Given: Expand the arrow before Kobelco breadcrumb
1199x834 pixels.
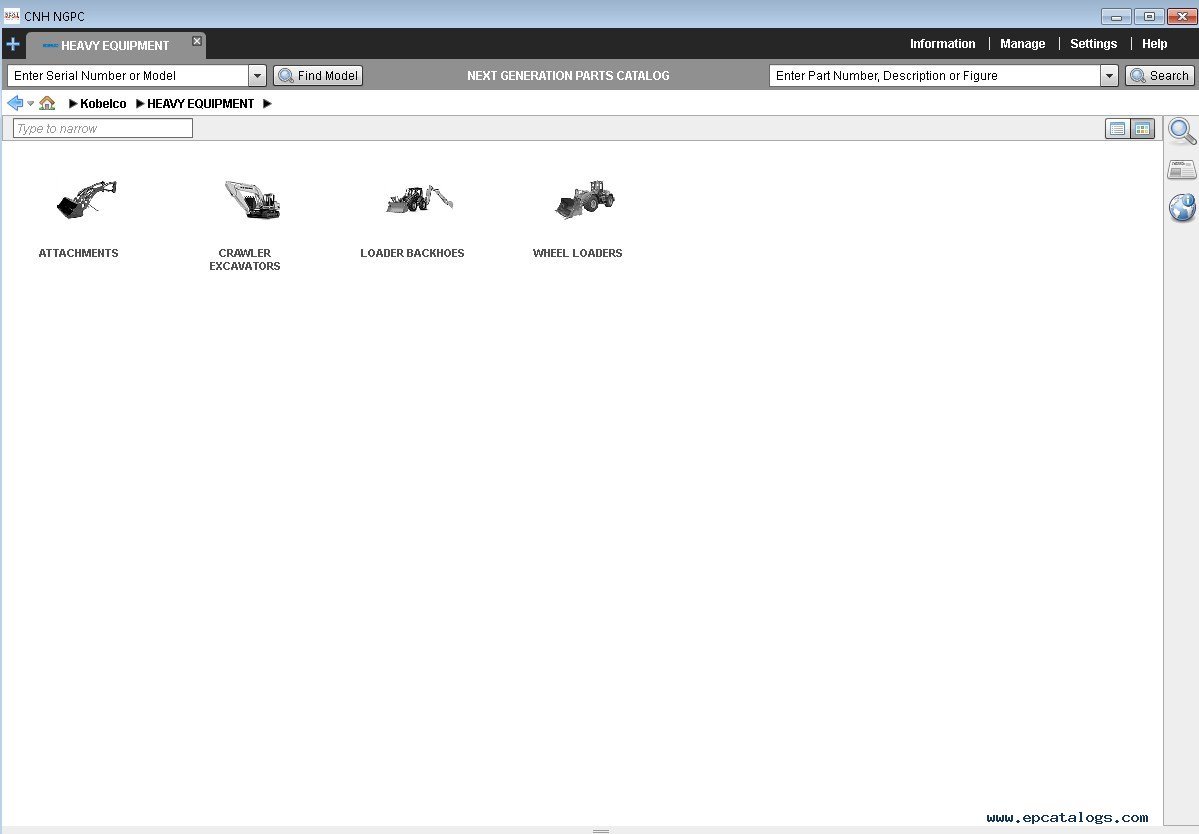Looking at the screenshot, I should click(x=73, y=104).
